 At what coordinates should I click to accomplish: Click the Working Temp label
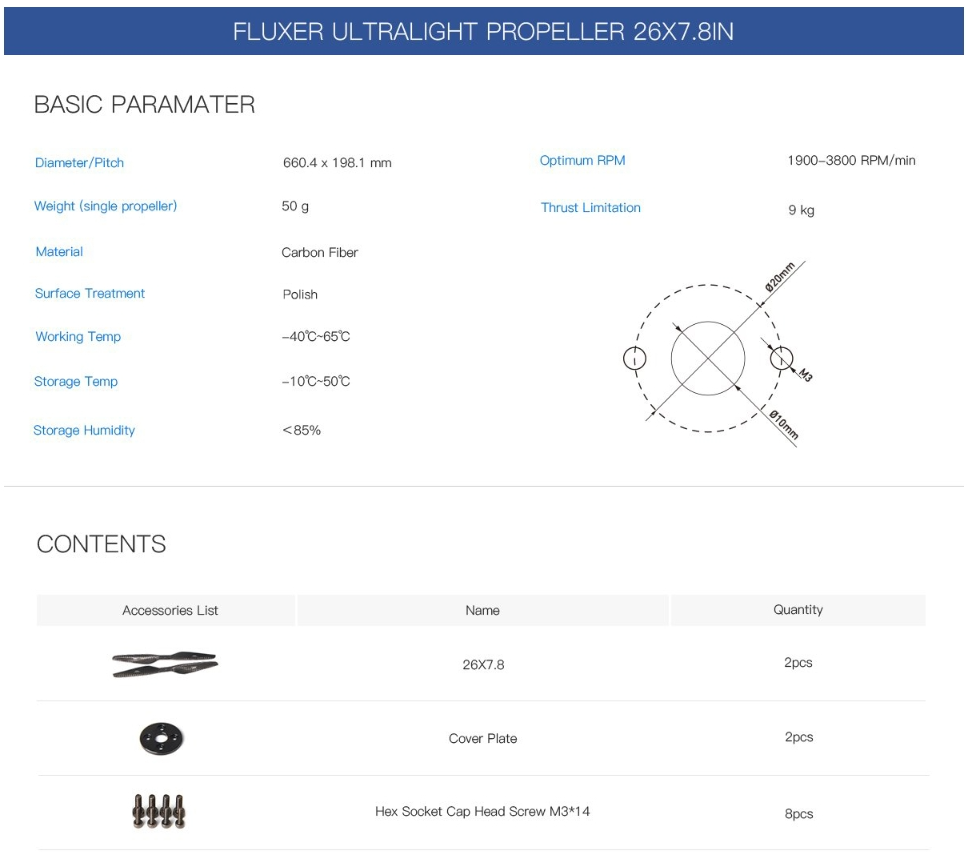point(78,337)
